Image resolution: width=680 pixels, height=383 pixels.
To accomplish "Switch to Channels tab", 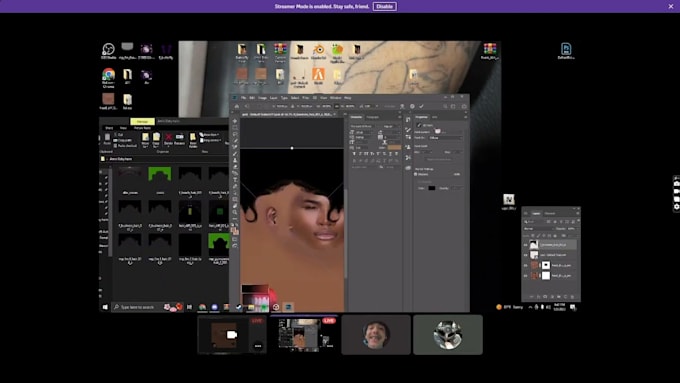I will tap(550, 213).
